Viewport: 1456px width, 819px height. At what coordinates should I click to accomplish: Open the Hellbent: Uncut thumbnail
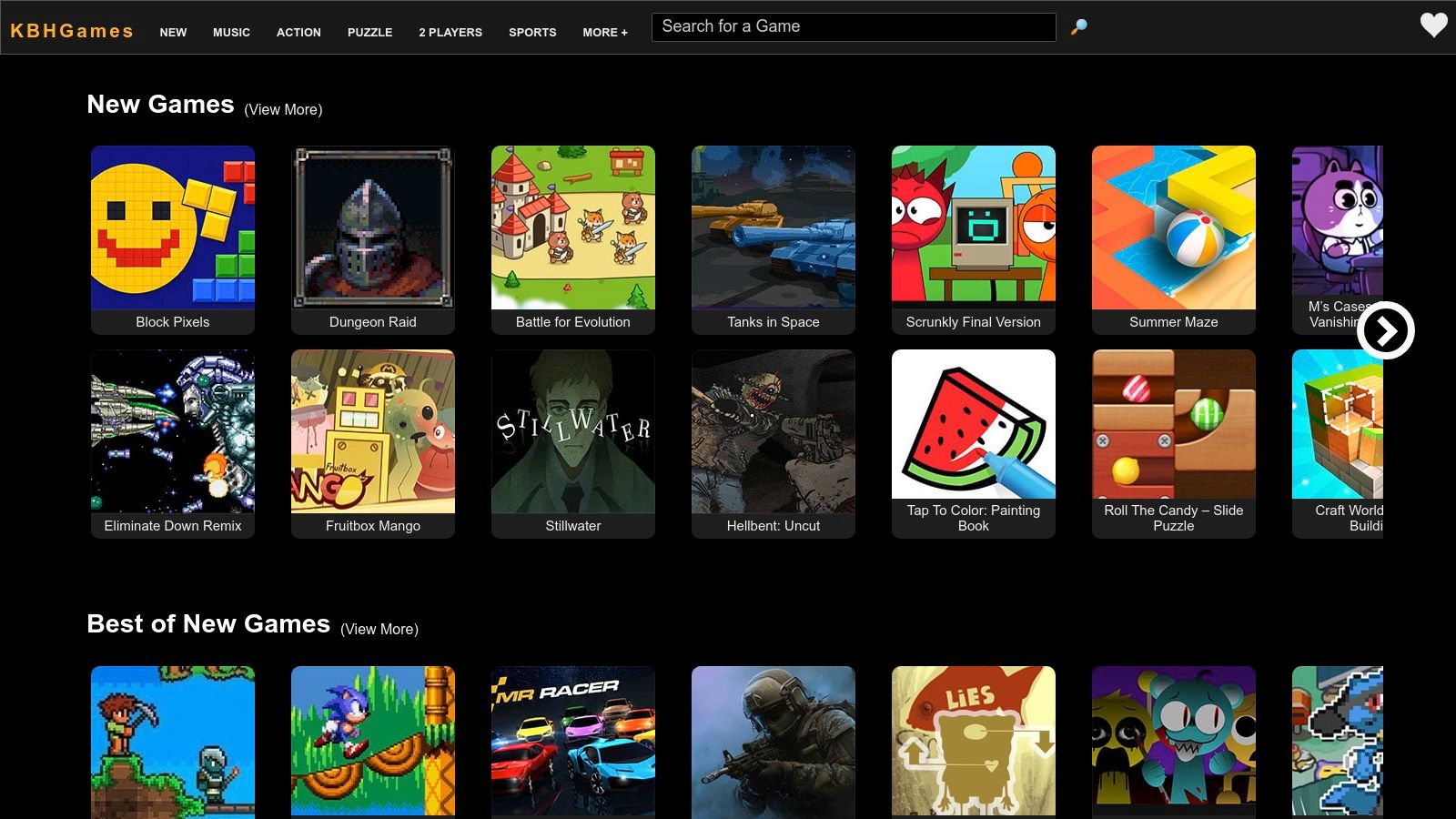click(x=773, y=431)
